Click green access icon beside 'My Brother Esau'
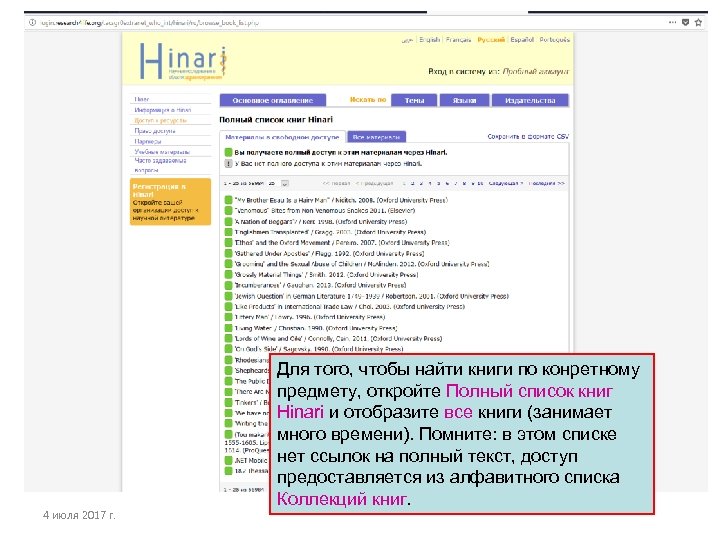This screenshot has height=540, width=720. click(228, 200)
